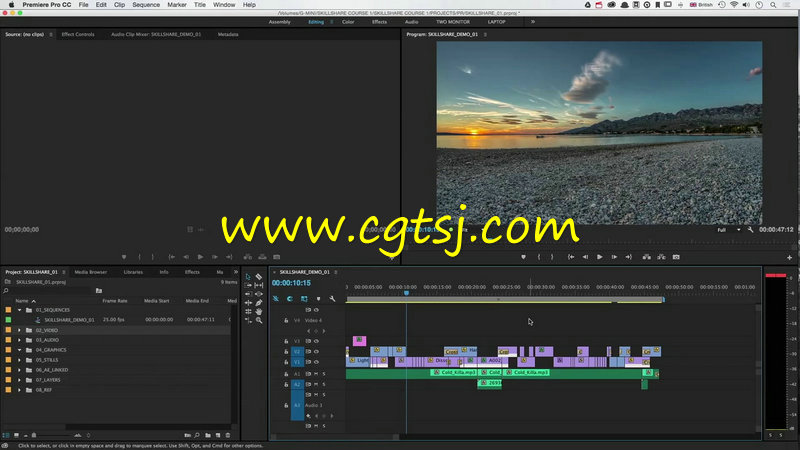800x450 pixels.
Task: Click New Bin folder icon in Project panel
Action: 208,435
